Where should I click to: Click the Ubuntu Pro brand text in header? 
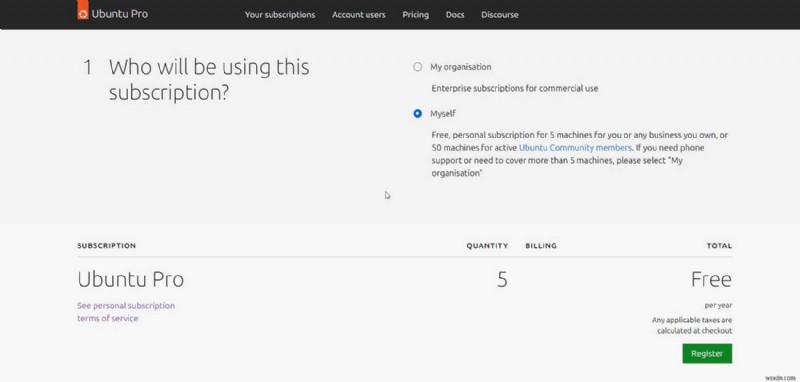119,14
